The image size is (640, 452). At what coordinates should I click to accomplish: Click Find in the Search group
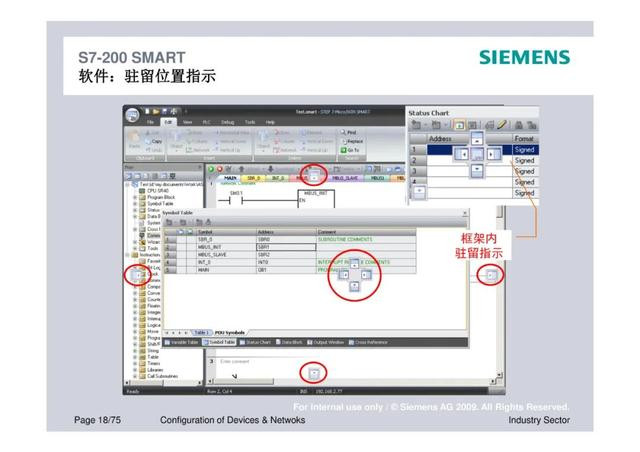pos(348,132)
